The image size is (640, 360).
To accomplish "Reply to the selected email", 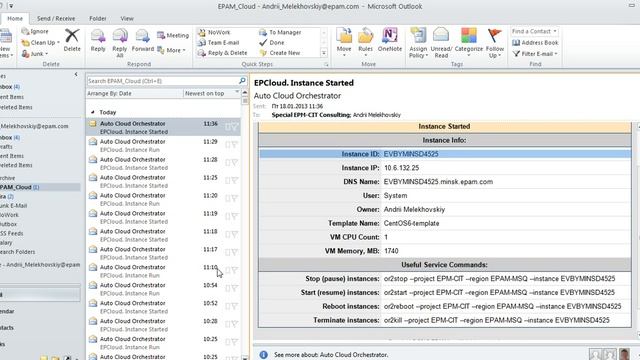I will coord(98,40).
